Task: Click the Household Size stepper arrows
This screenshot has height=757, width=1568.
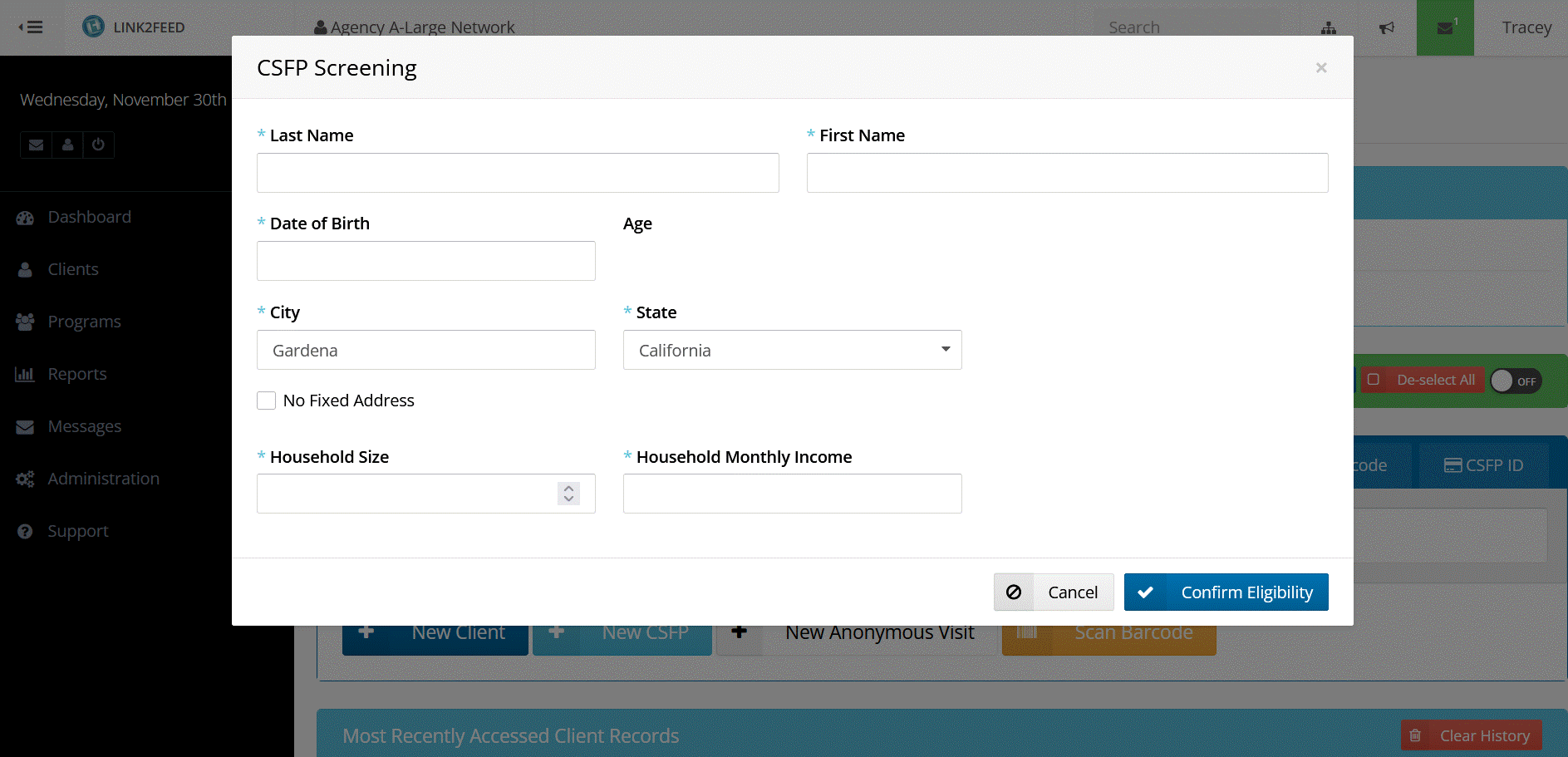Action: 568,494
